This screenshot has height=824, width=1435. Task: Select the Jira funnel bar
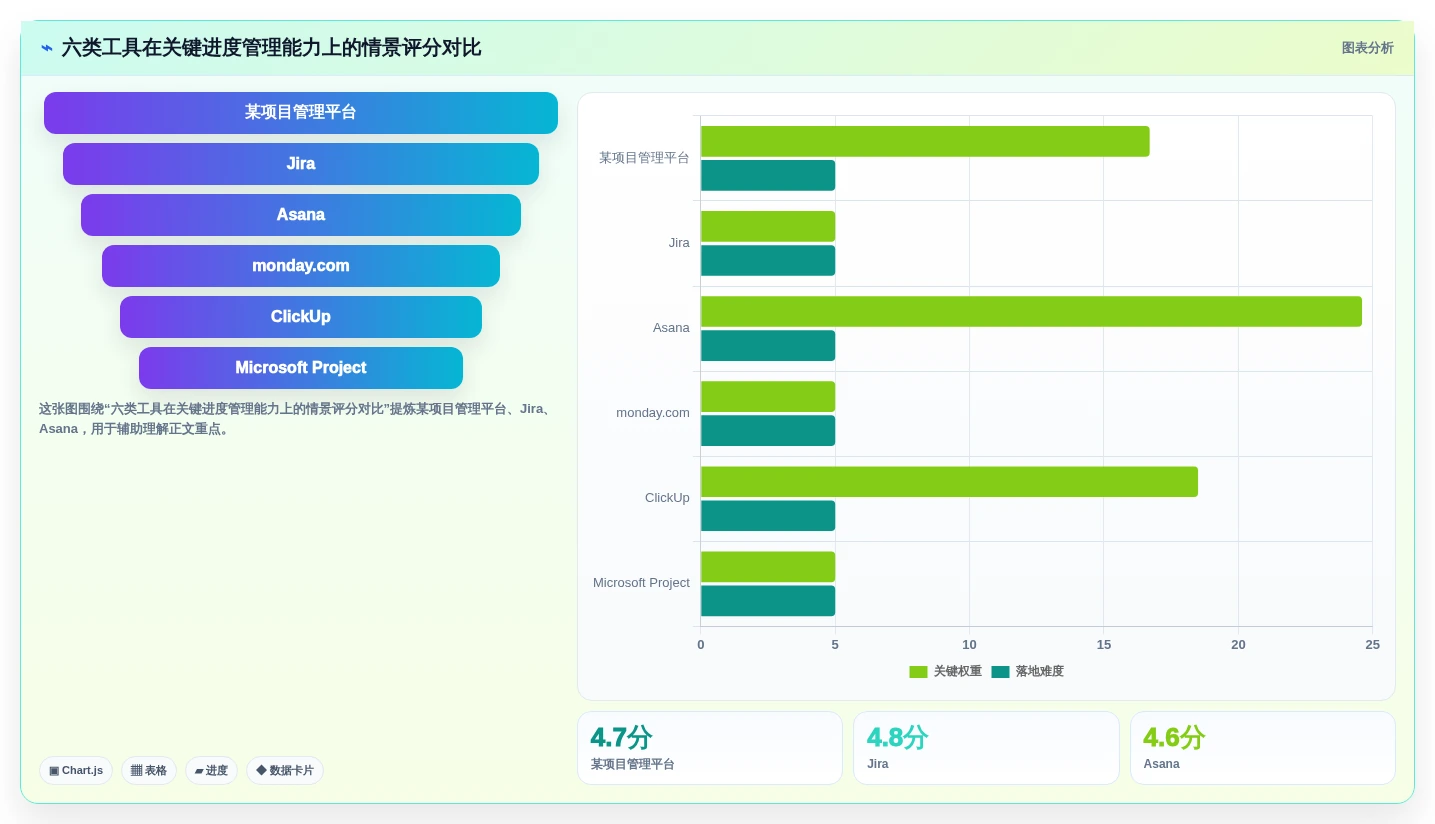click(301, 164)
